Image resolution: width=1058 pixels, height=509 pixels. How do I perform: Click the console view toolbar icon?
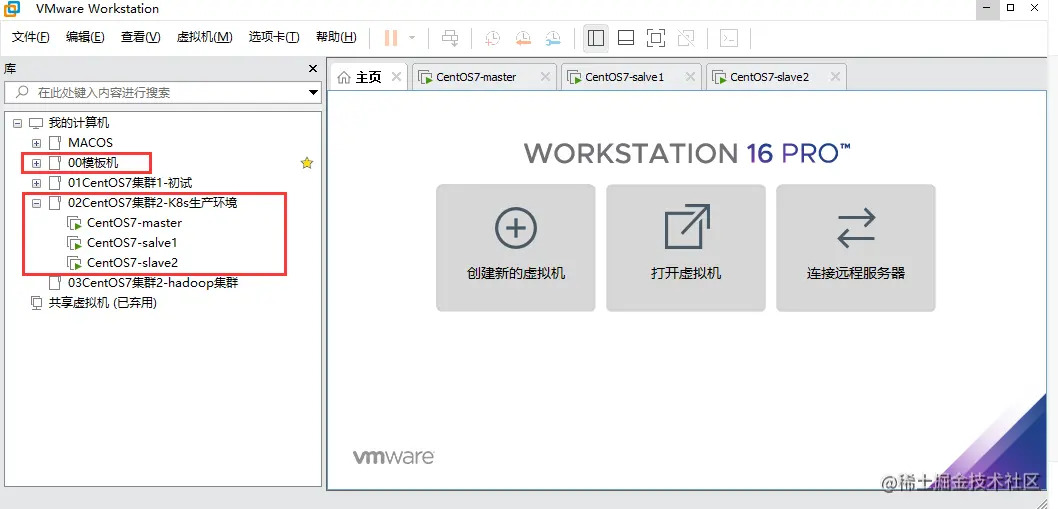[x=729, y=38]
